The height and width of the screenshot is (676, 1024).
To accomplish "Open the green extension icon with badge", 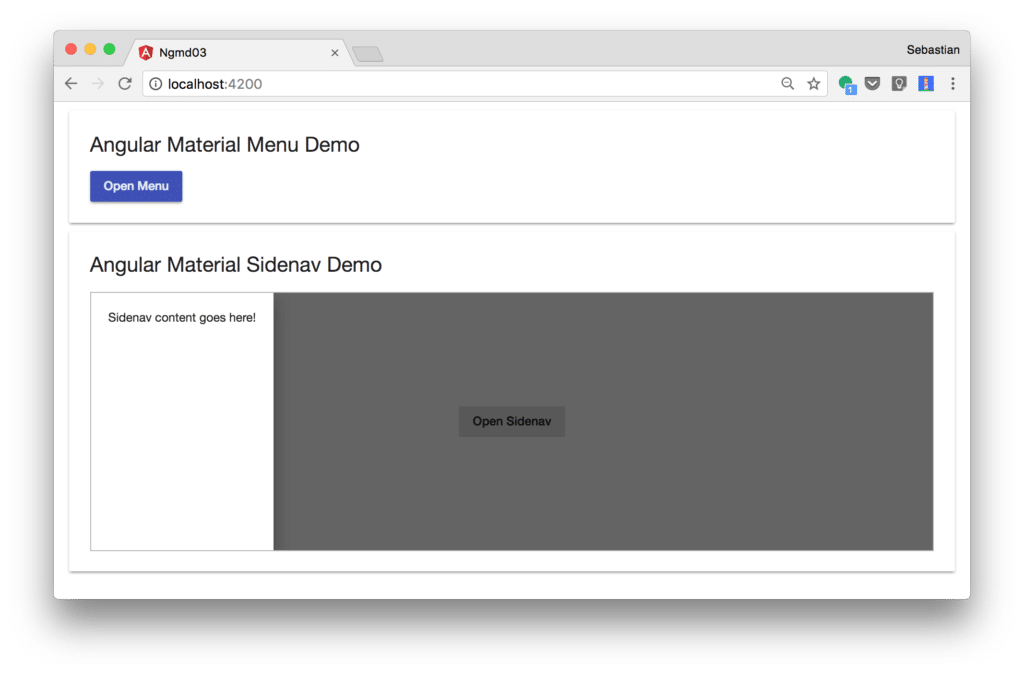I will pos(847,84).
